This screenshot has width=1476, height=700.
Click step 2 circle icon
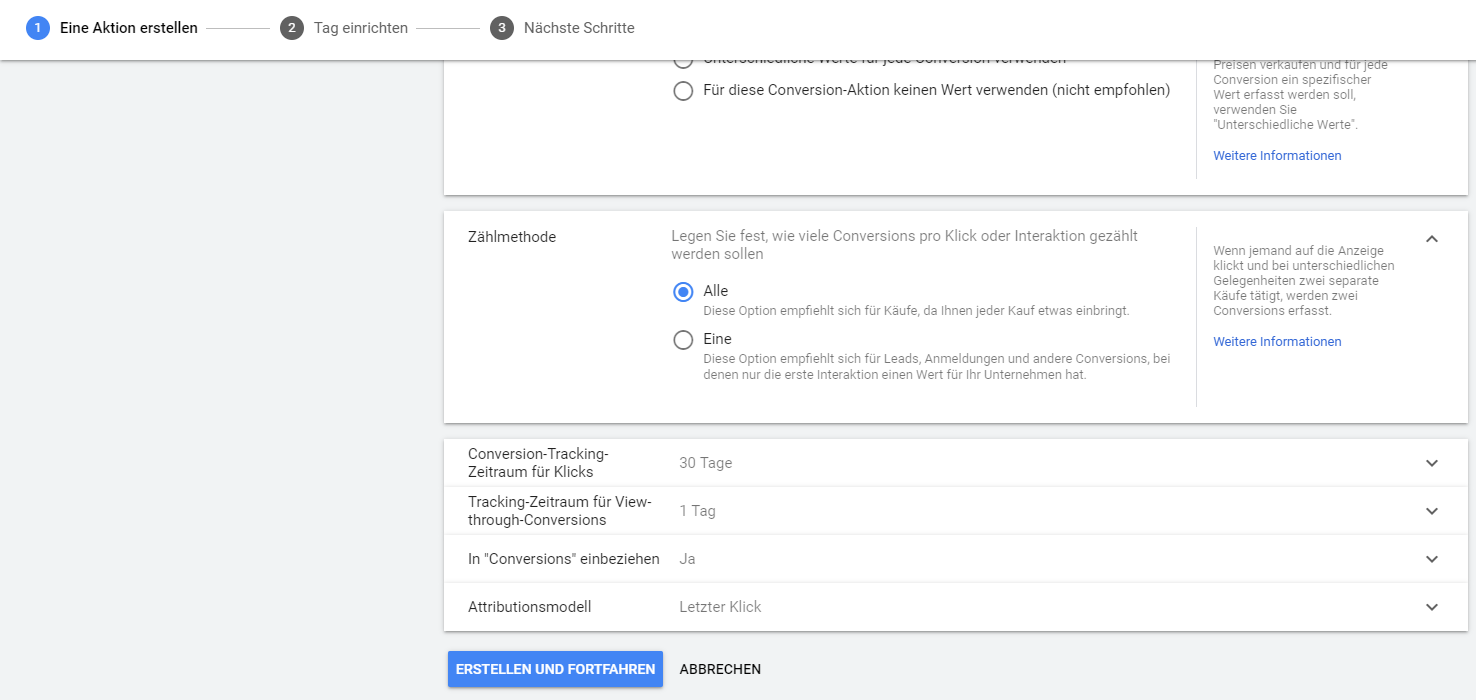tap(292, 28)
